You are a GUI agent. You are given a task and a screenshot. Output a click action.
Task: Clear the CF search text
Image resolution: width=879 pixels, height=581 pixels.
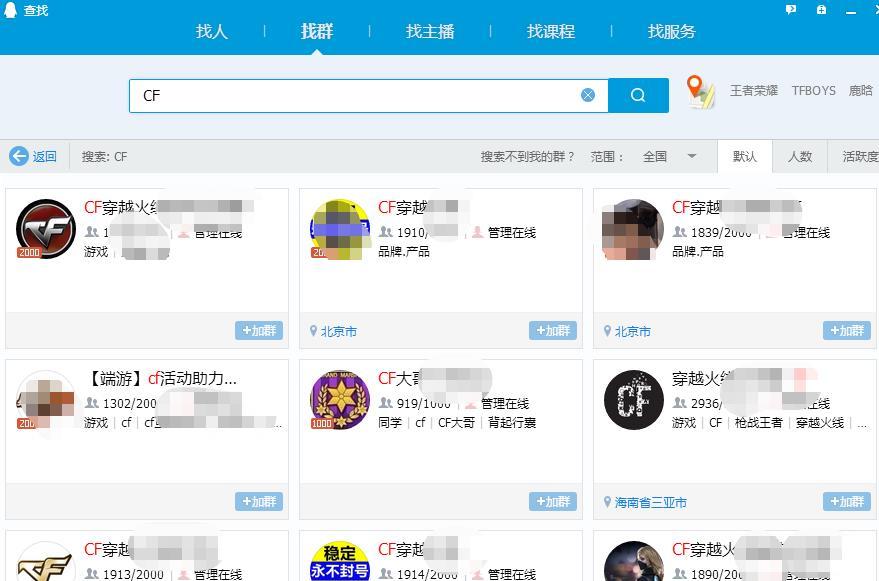587,95
